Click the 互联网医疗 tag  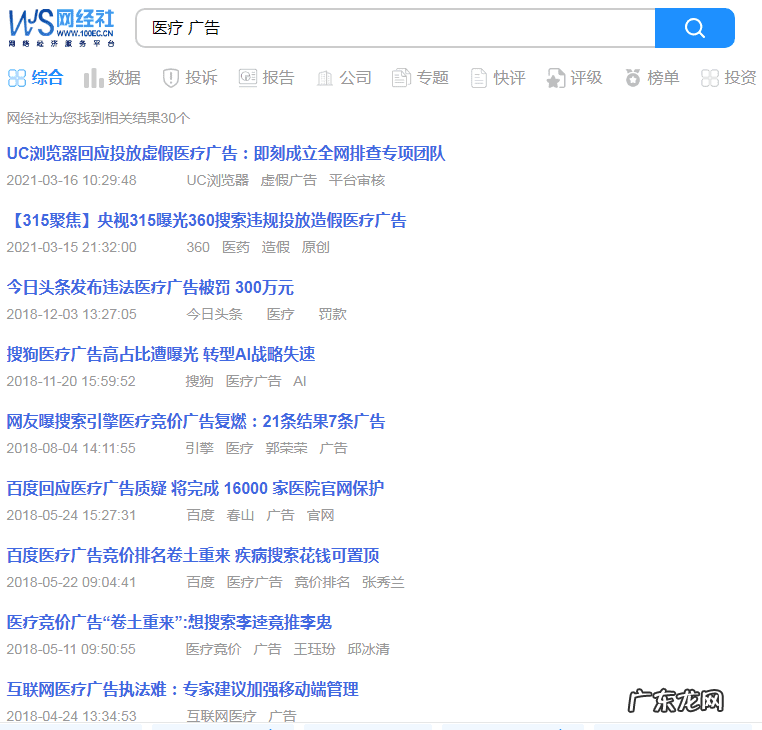coord(222,716)
